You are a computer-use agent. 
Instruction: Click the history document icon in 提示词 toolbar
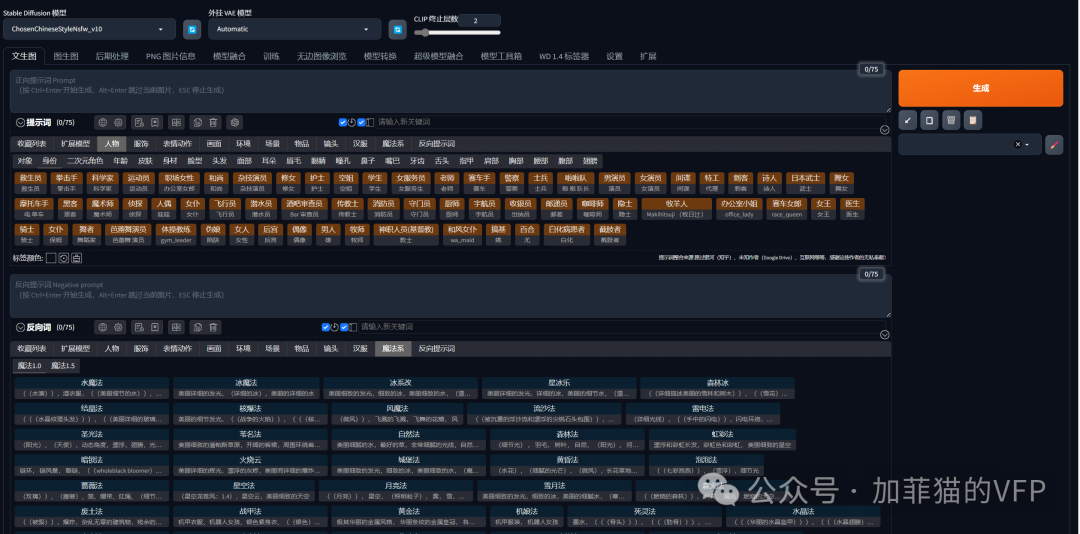(x=139, y=123)
